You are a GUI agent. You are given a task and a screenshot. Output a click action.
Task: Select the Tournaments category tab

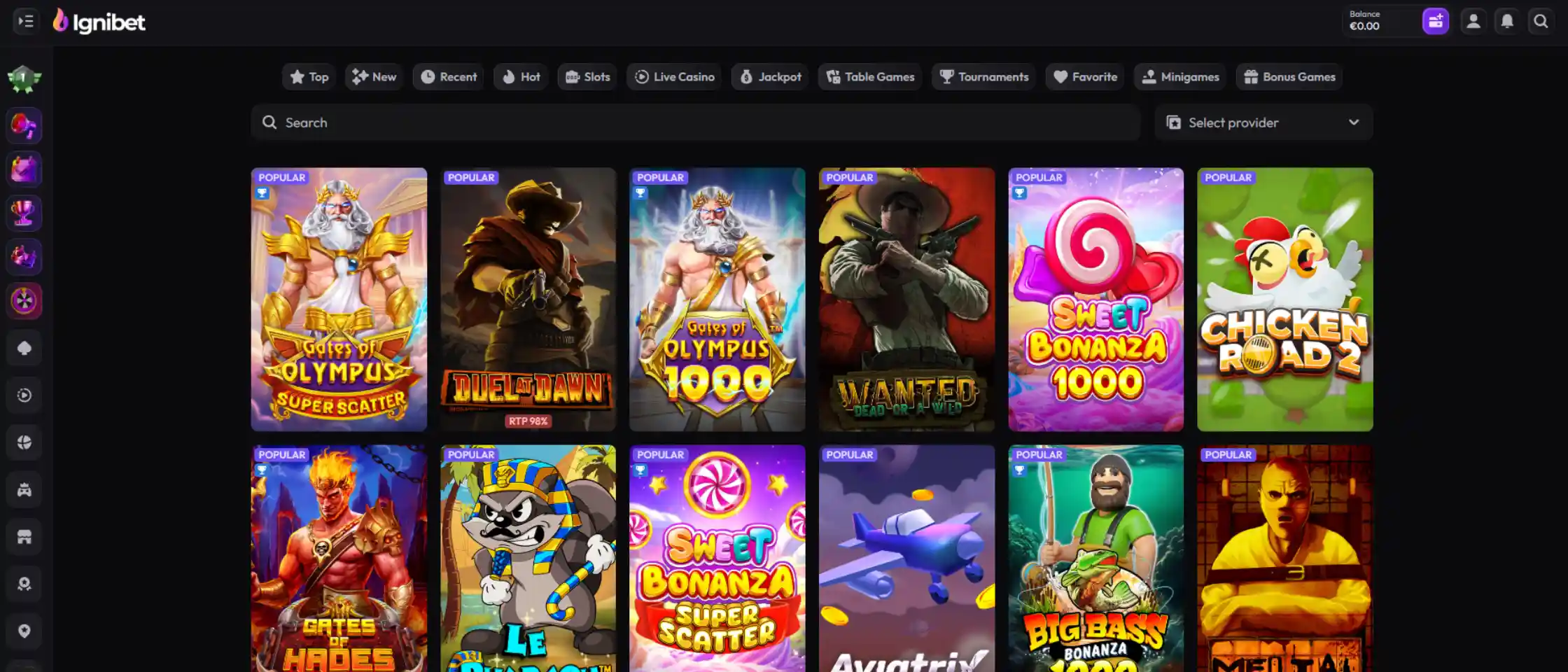pos(983,77)
